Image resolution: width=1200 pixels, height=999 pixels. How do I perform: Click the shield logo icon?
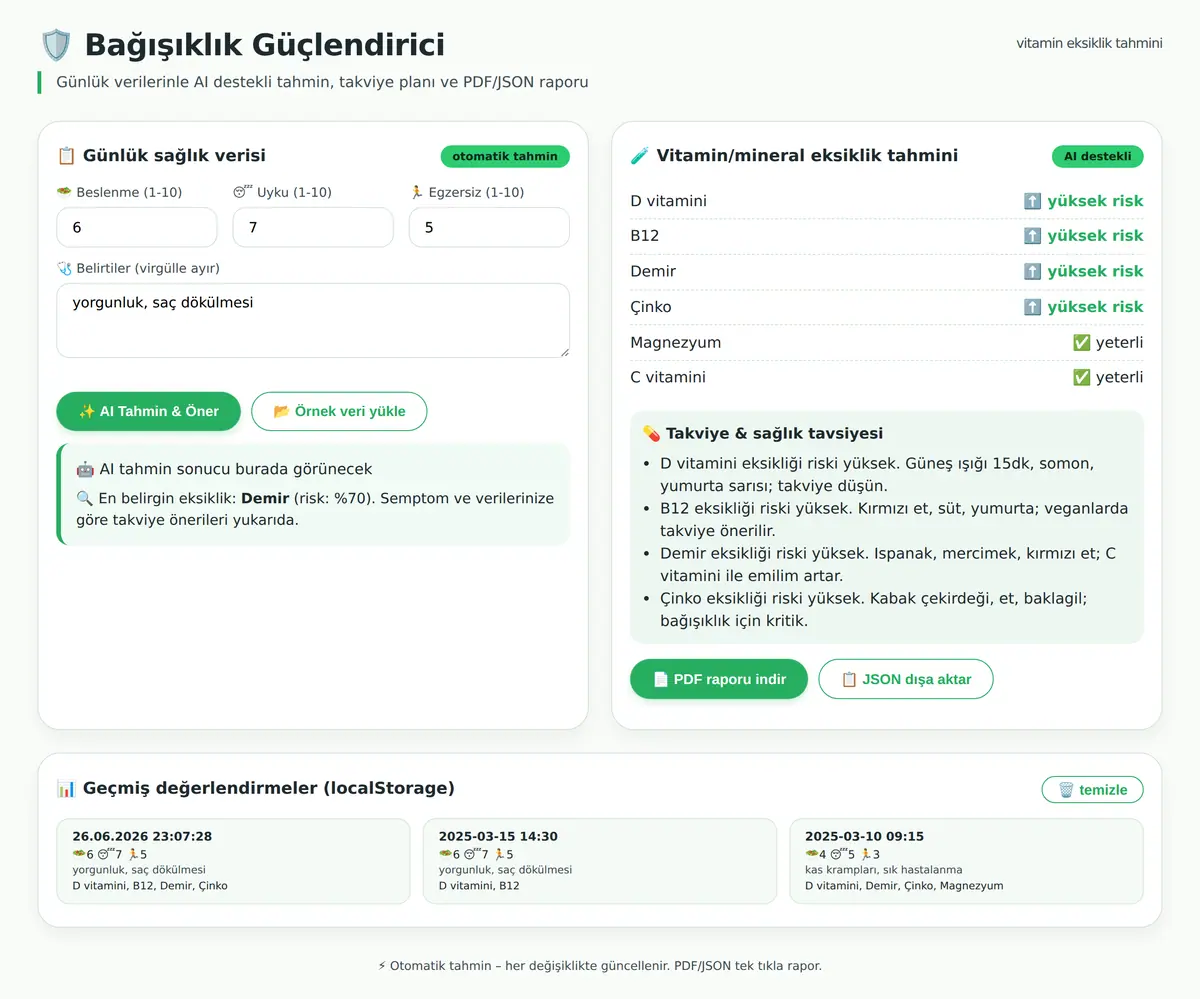(56, 45)
